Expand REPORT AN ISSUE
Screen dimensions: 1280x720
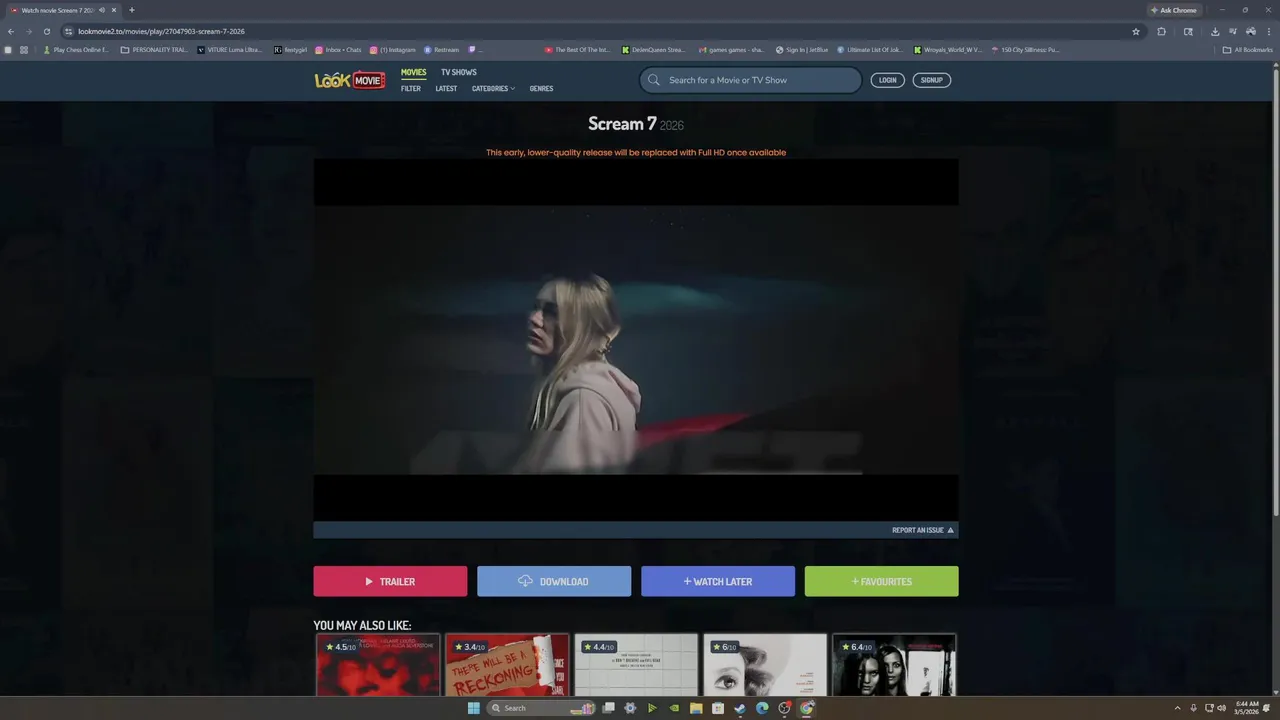point(923,530)
